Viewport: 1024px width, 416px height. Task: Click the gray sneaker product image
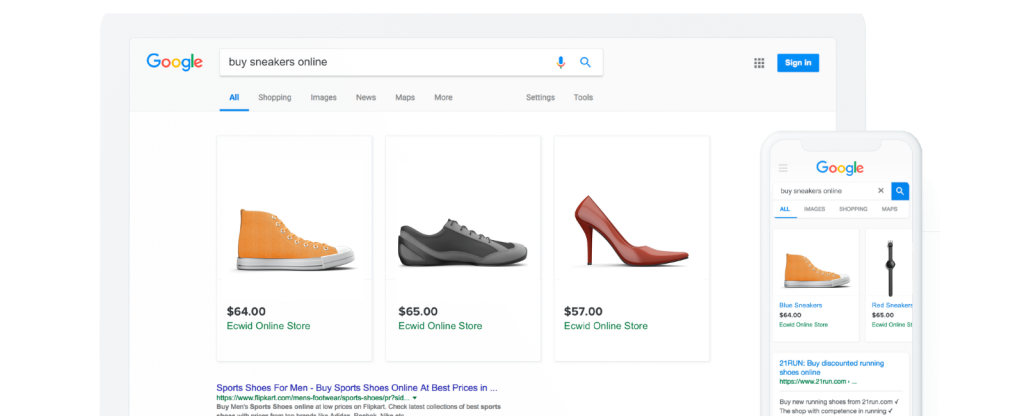[462, 243]
